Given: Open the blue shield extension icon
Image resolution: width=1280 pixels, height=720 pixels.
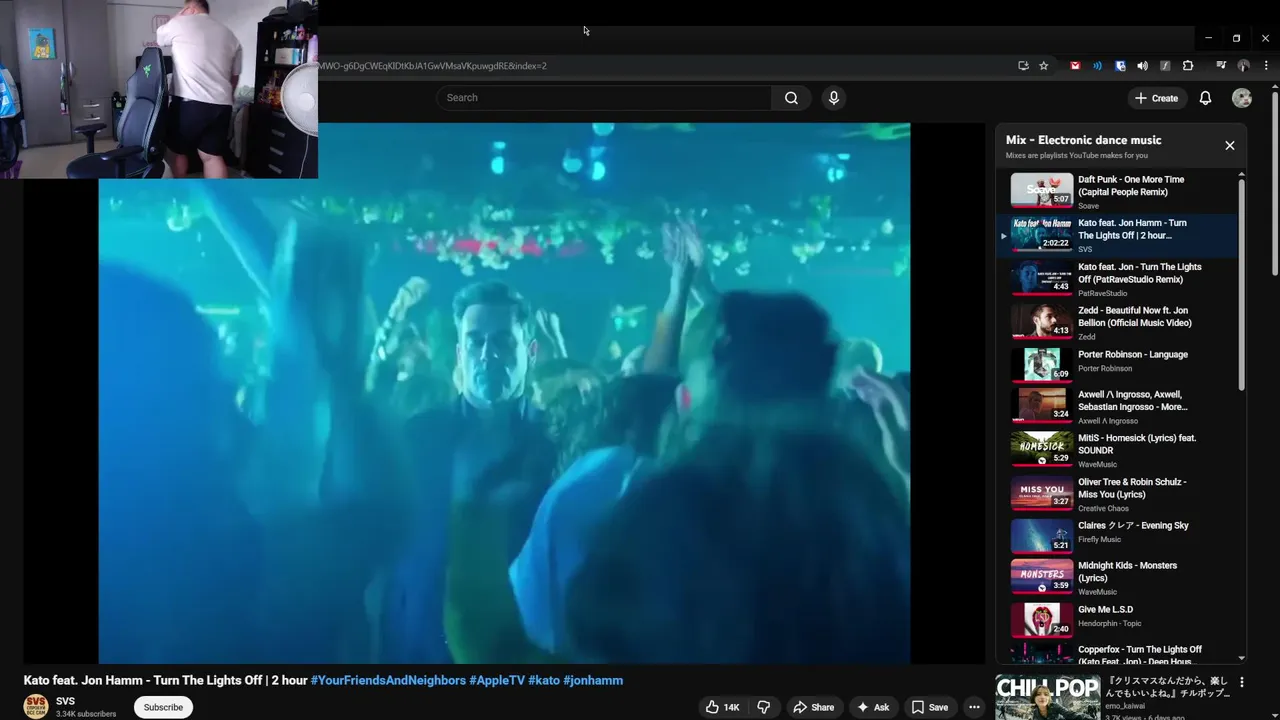Looking at the screenshot, I should click(1120, 66).
